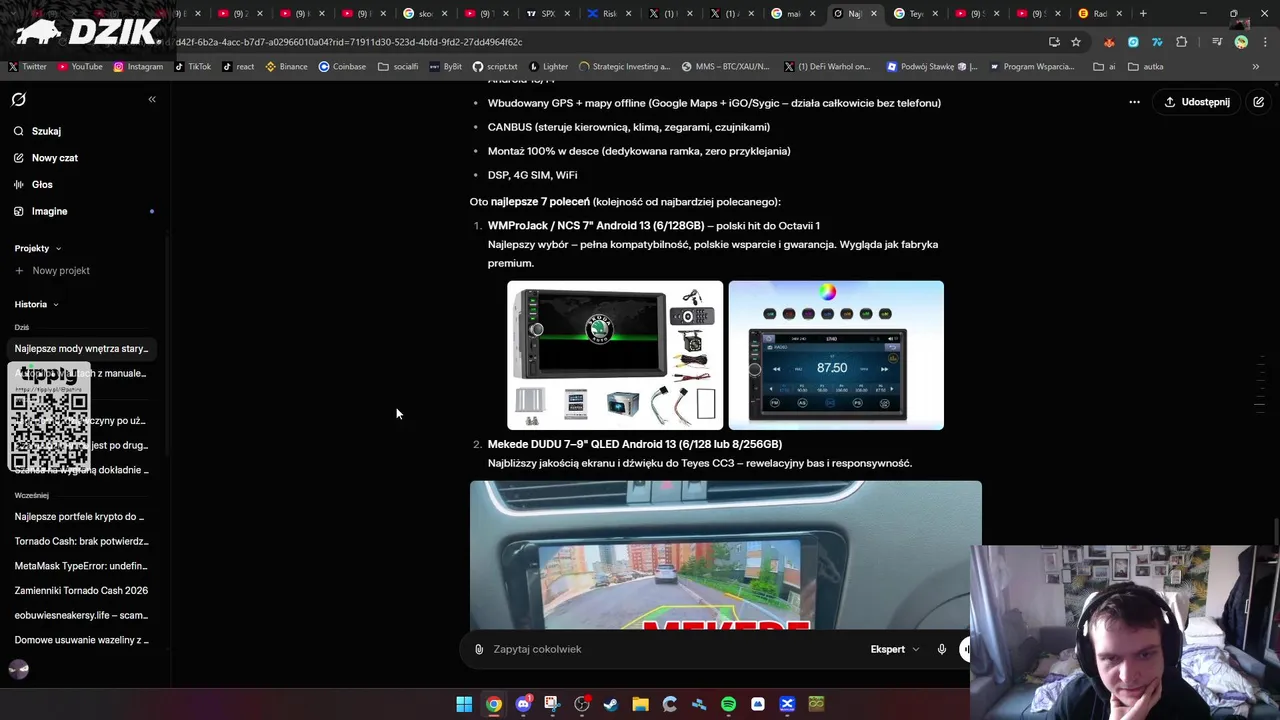
Task: Open the YouTube bookmark
Action: (x=80, y=67)
